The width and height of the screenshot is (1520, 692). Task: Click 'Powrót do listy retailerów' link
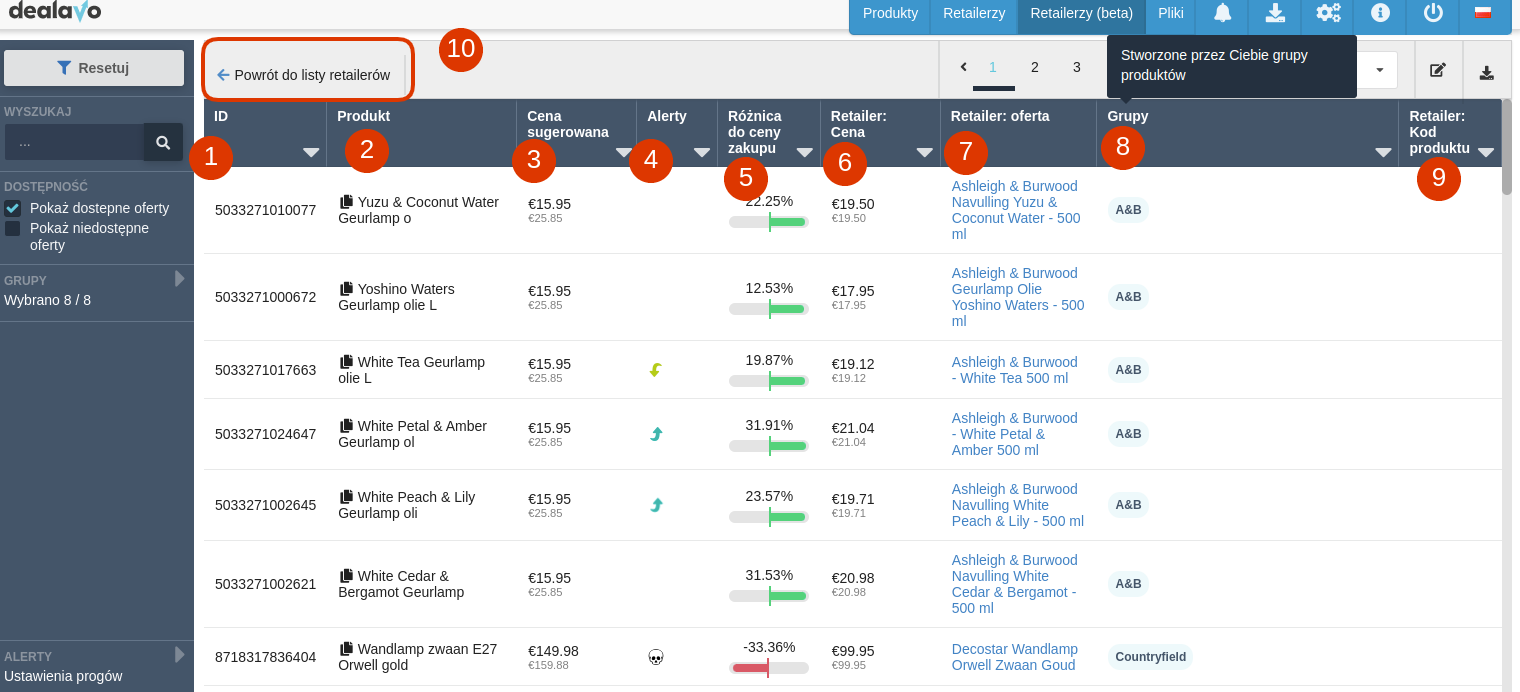tap(303, 75)
